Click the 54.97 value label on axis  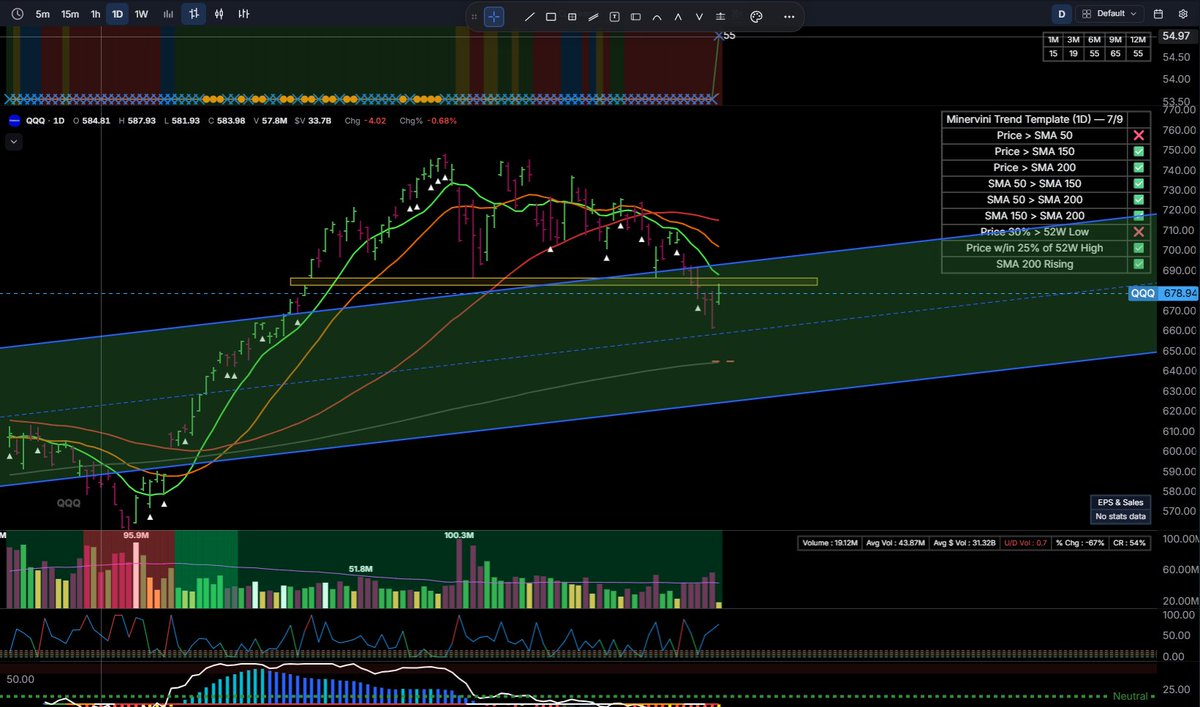tap(1177, 36)
